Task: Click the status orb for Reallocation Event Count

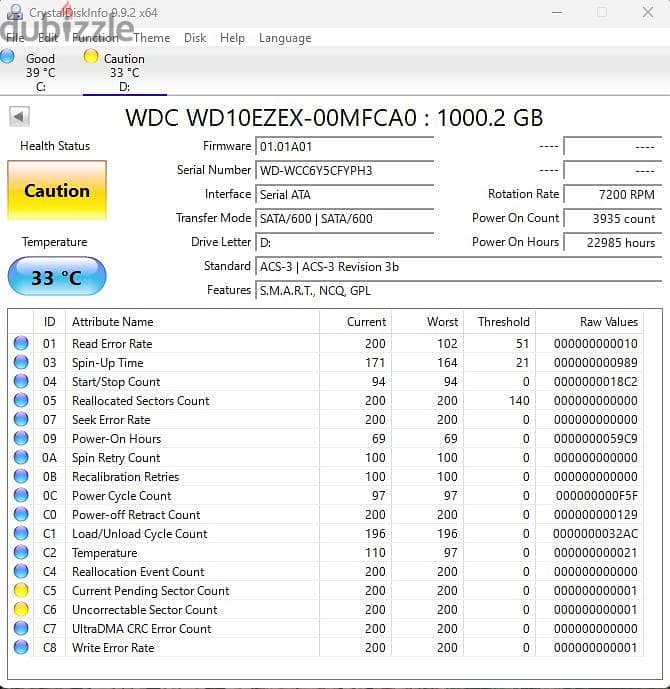Action: point(21,571)
